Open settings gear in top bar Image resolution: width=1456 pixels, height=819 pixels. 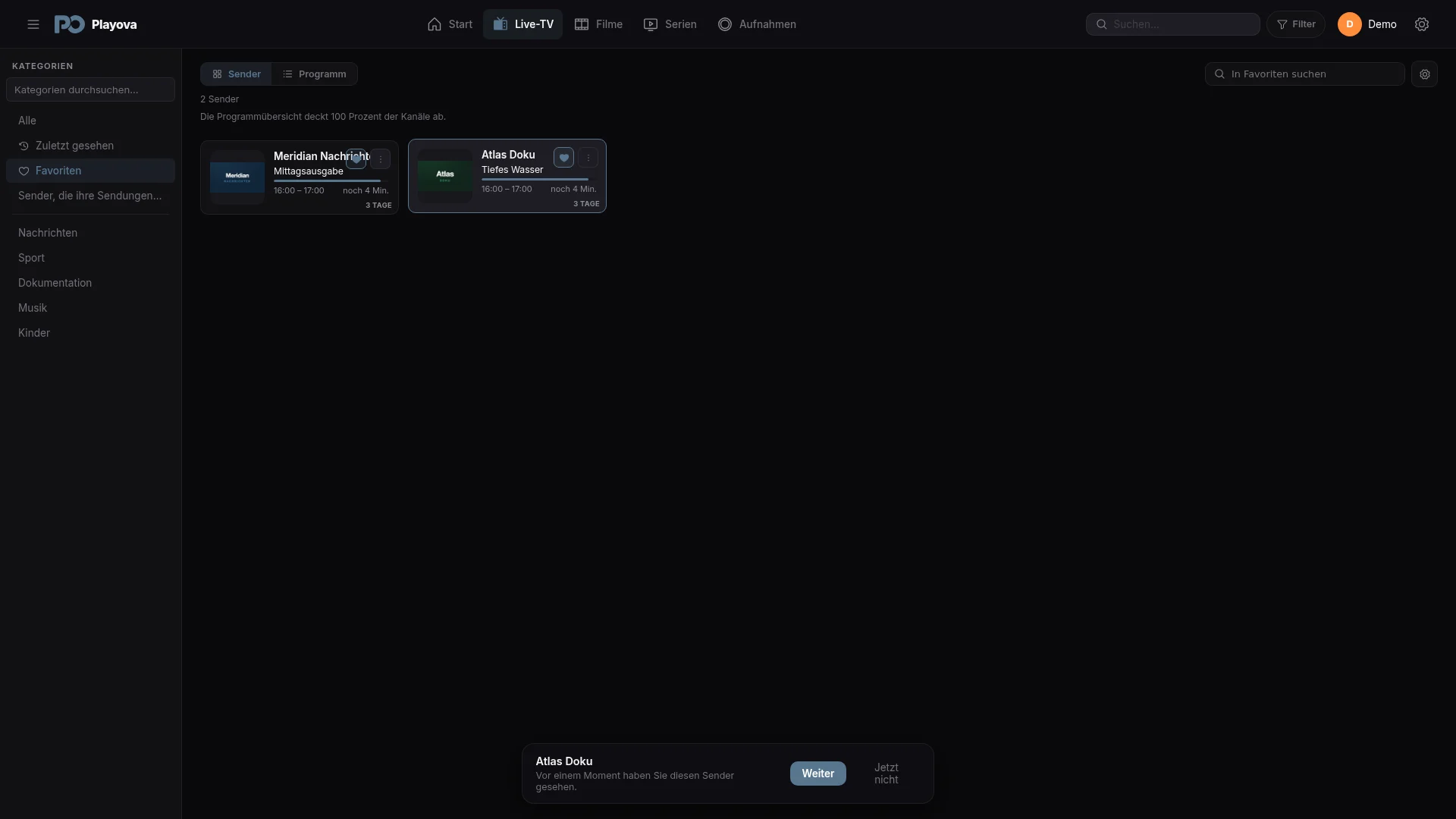coord(1422,24)
